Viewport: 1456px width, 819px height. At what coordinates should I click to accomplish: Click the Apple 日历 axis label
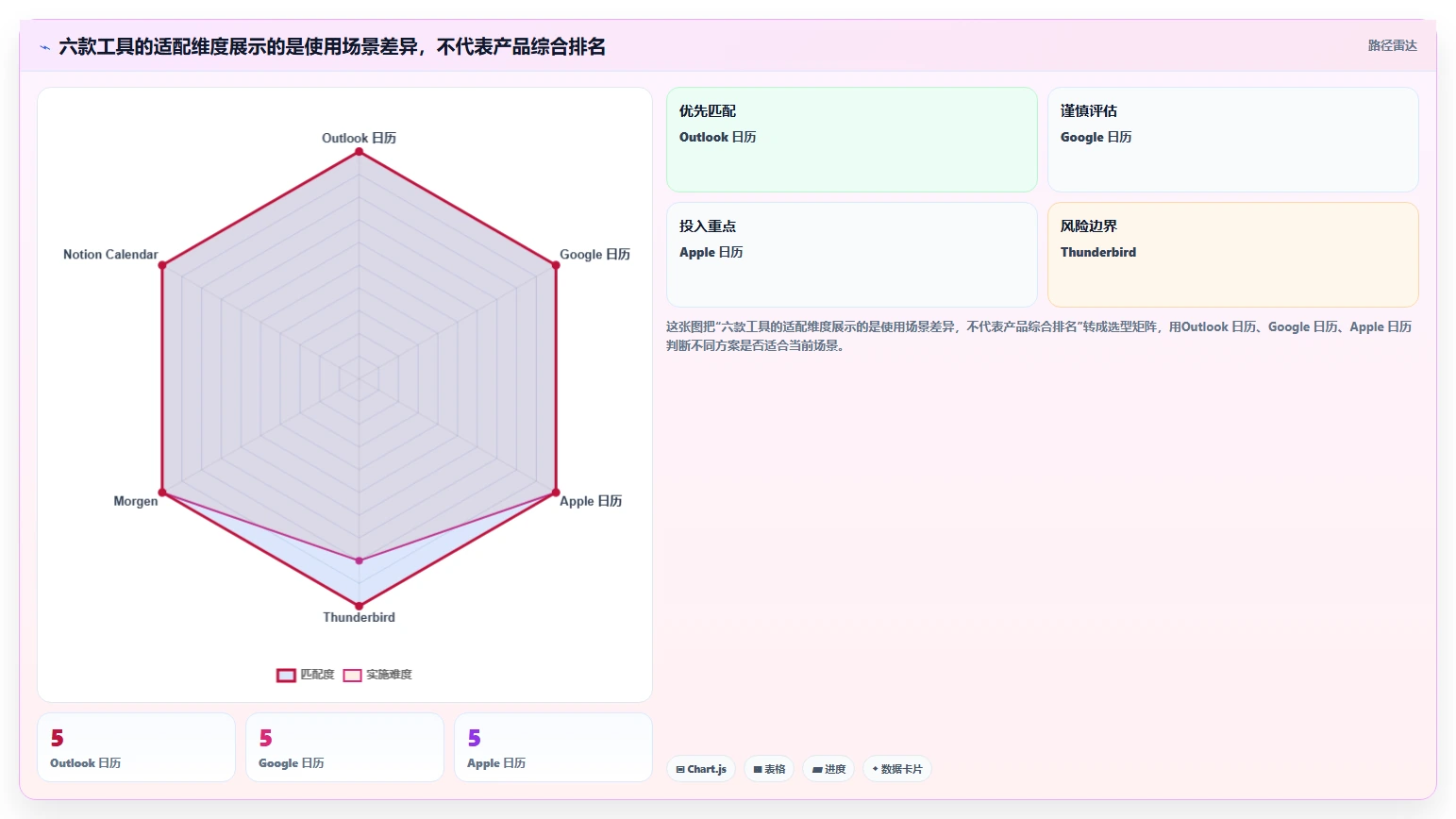tap(591, 501)
